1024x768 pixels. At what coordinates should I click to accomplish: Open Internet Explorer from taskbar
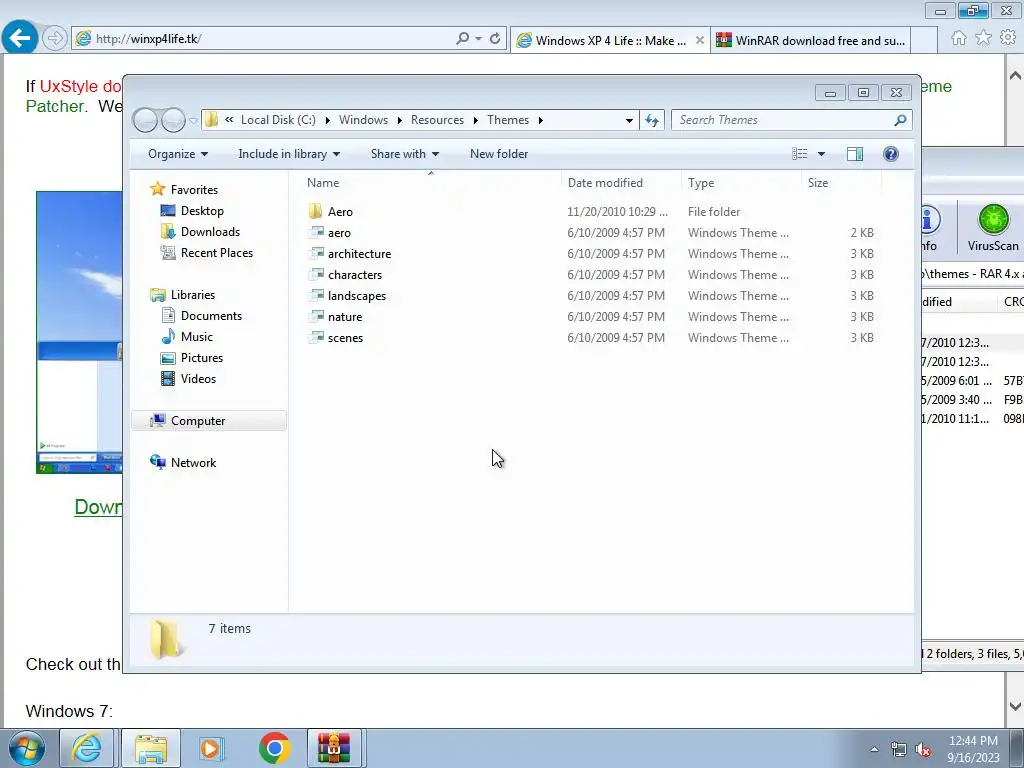87,748
